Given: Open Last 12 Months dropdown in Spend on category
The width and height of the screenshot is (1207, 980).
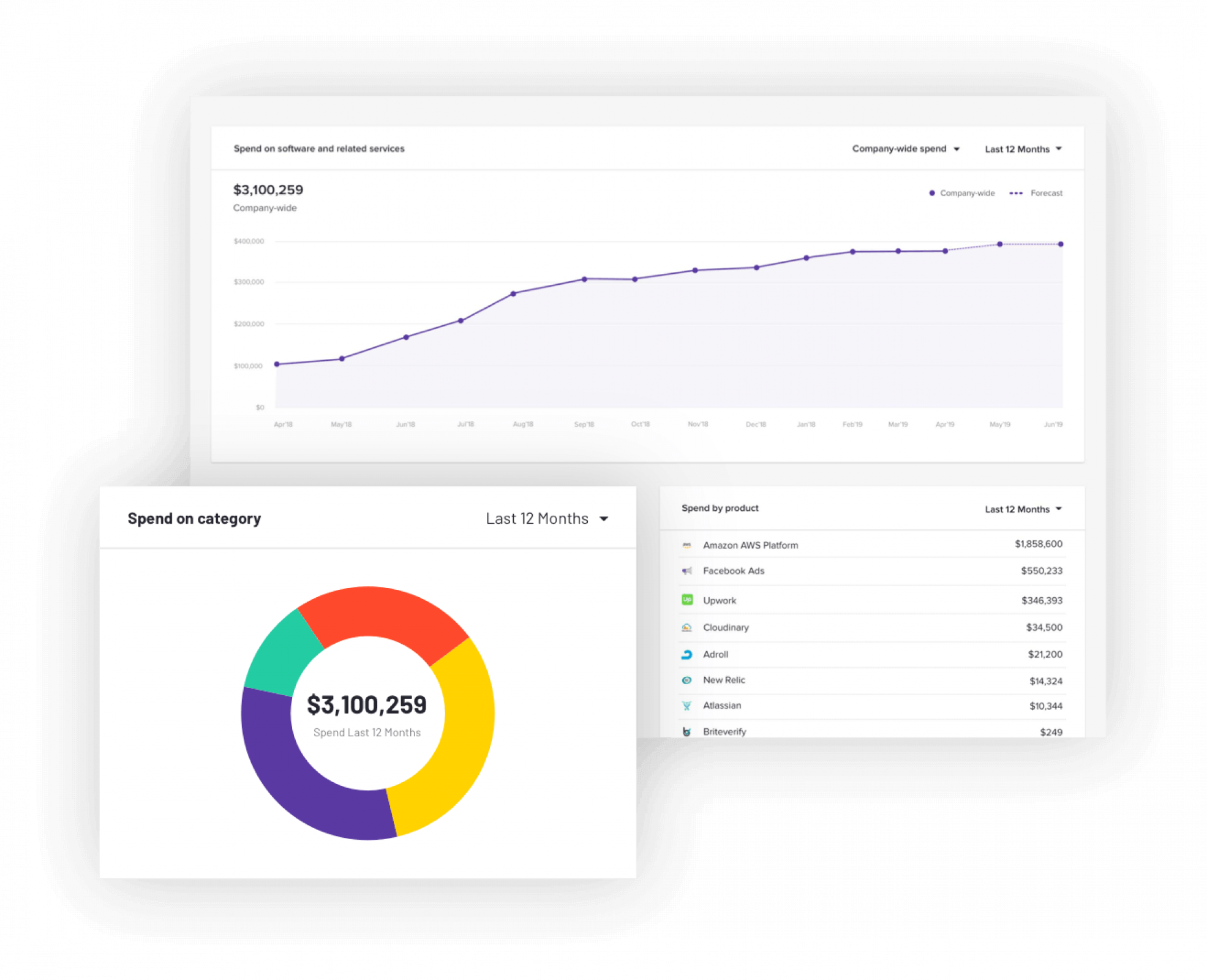Looking at the screenshot, I should [x=546, y=519].
